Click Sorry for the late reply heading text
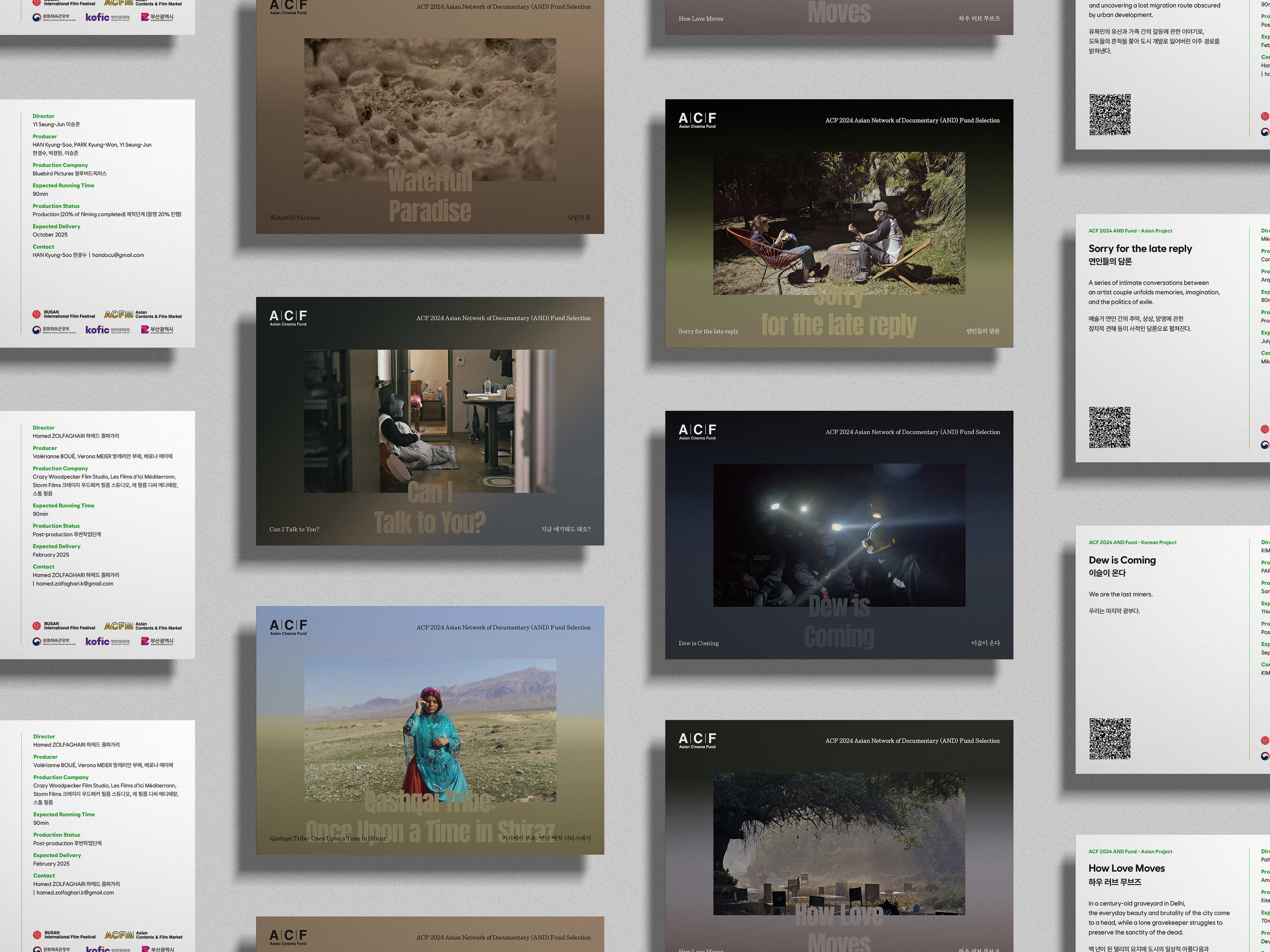The width and height of the screenshot is (1270, 952). pos(1140,249)
